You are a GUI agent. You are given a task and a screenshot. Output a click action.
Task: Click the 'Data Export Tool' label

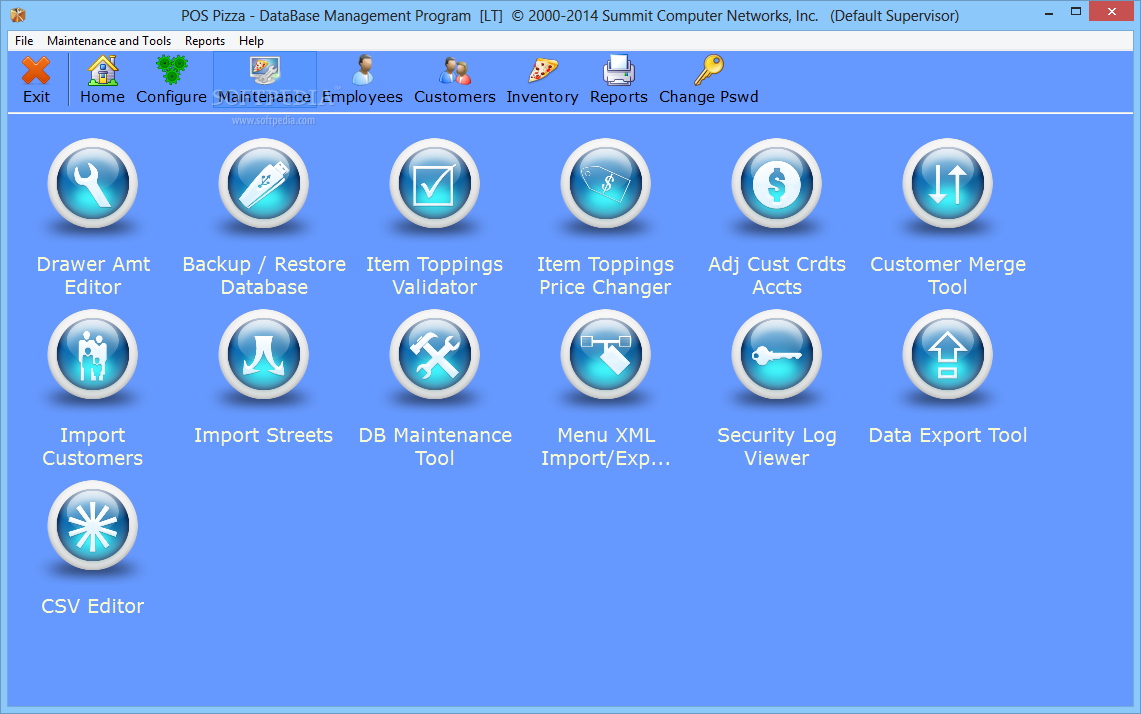[948, 435]
